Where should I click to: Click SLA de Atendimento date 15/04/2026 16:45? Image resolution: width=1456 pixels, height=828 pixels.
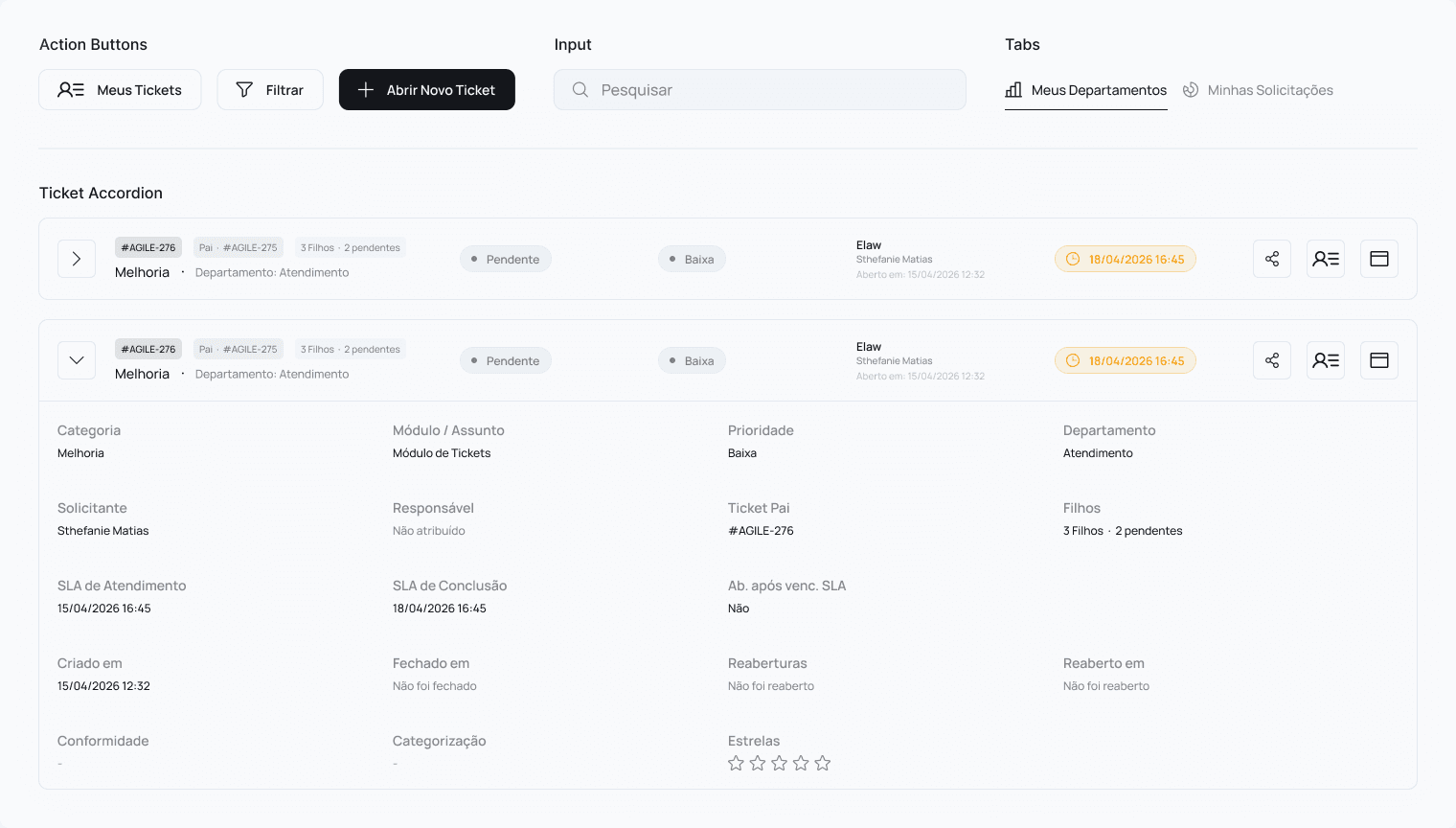pos(104,609)
